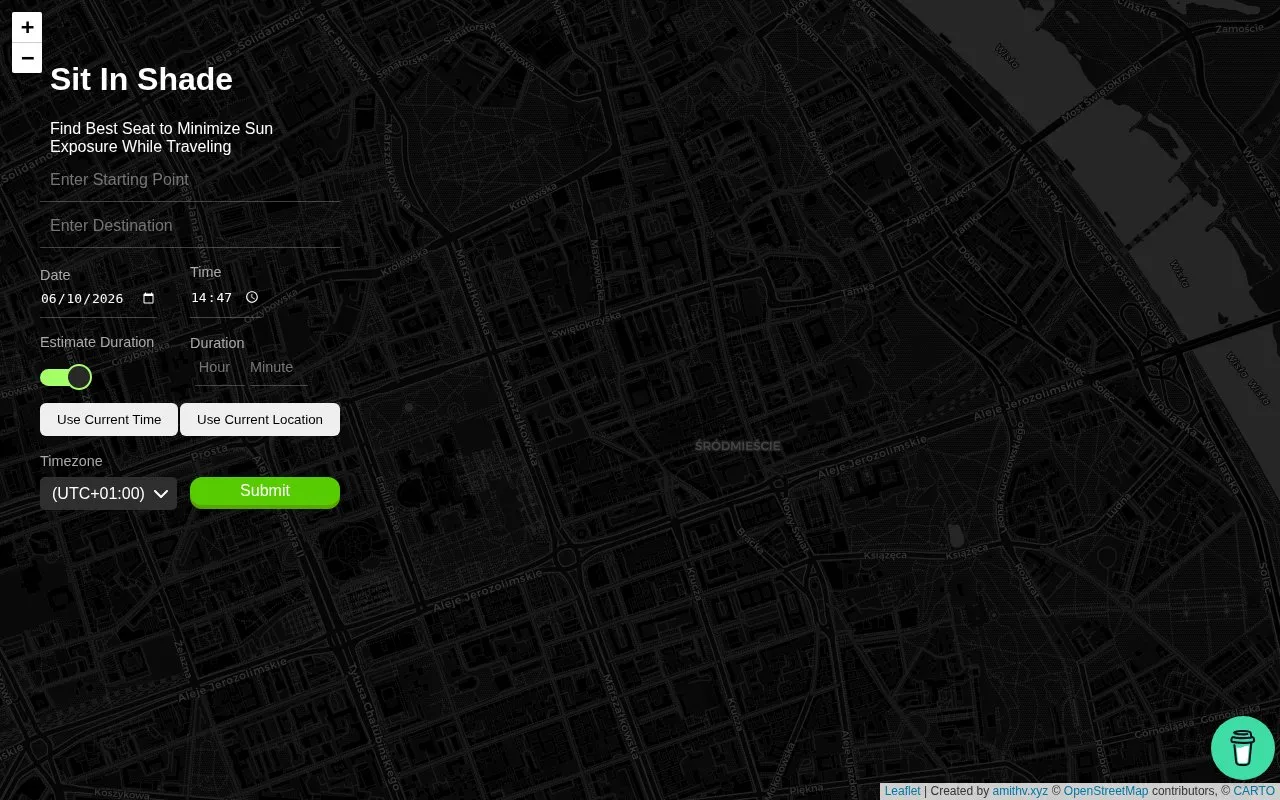1280x800 pixels.
Task: Click the Minute duration field
Action: 278,368
